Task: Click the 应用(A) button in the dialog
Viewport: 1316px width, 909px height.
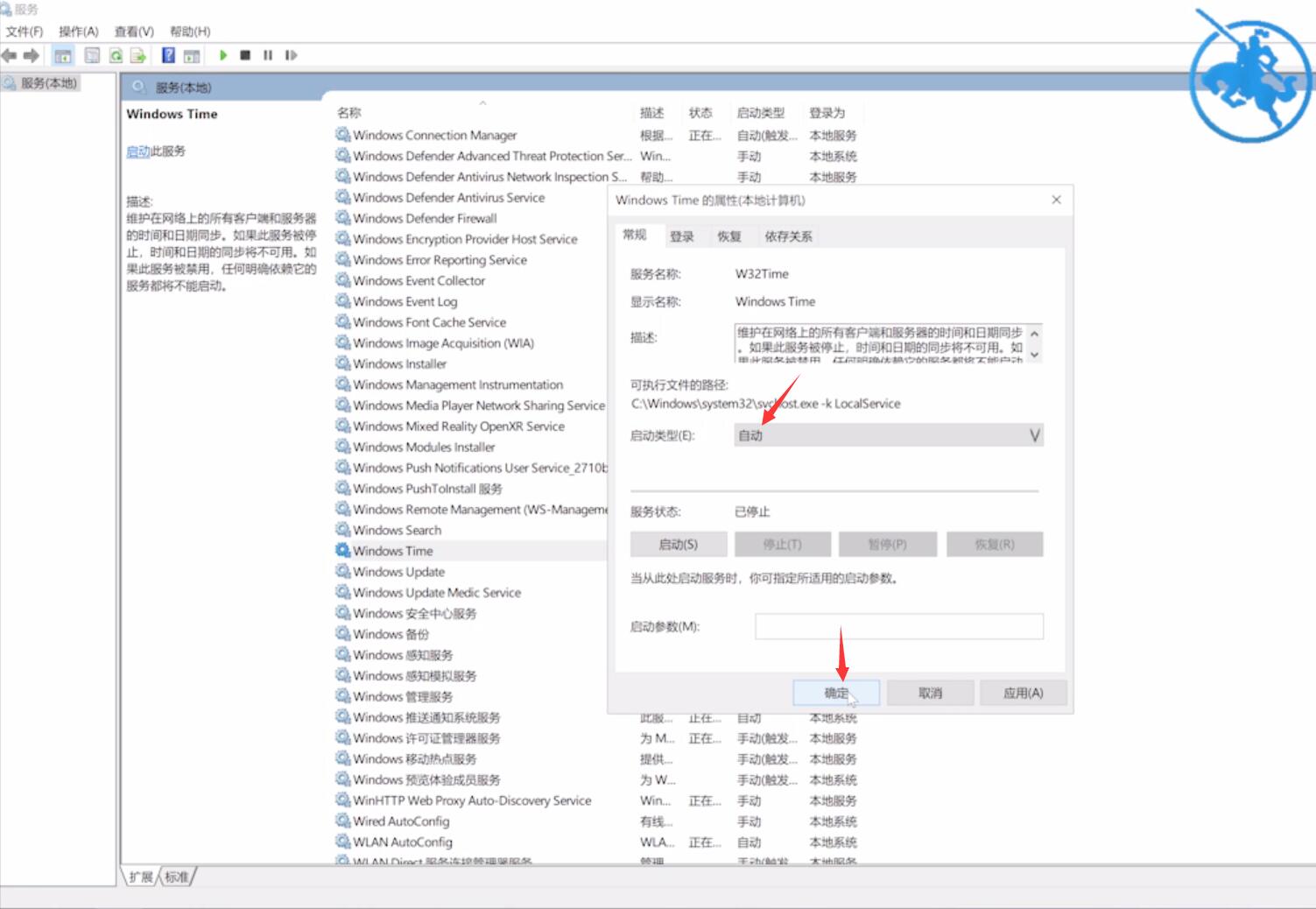Action: [x=1023, y=693]
